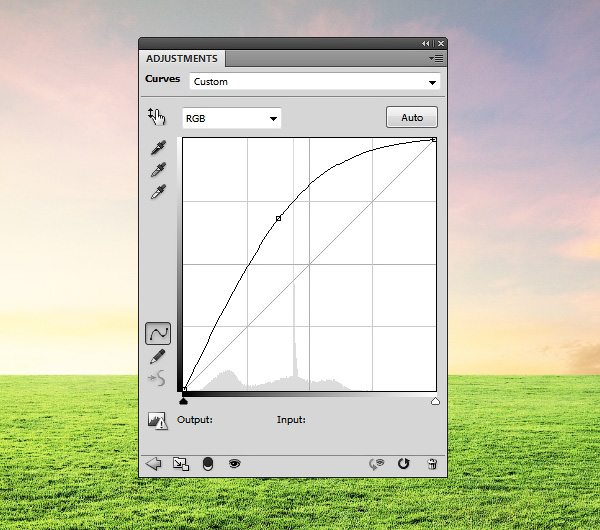Switch panel to expanded view icon
Screen dimensions: 600x530
tap(180, 464)
